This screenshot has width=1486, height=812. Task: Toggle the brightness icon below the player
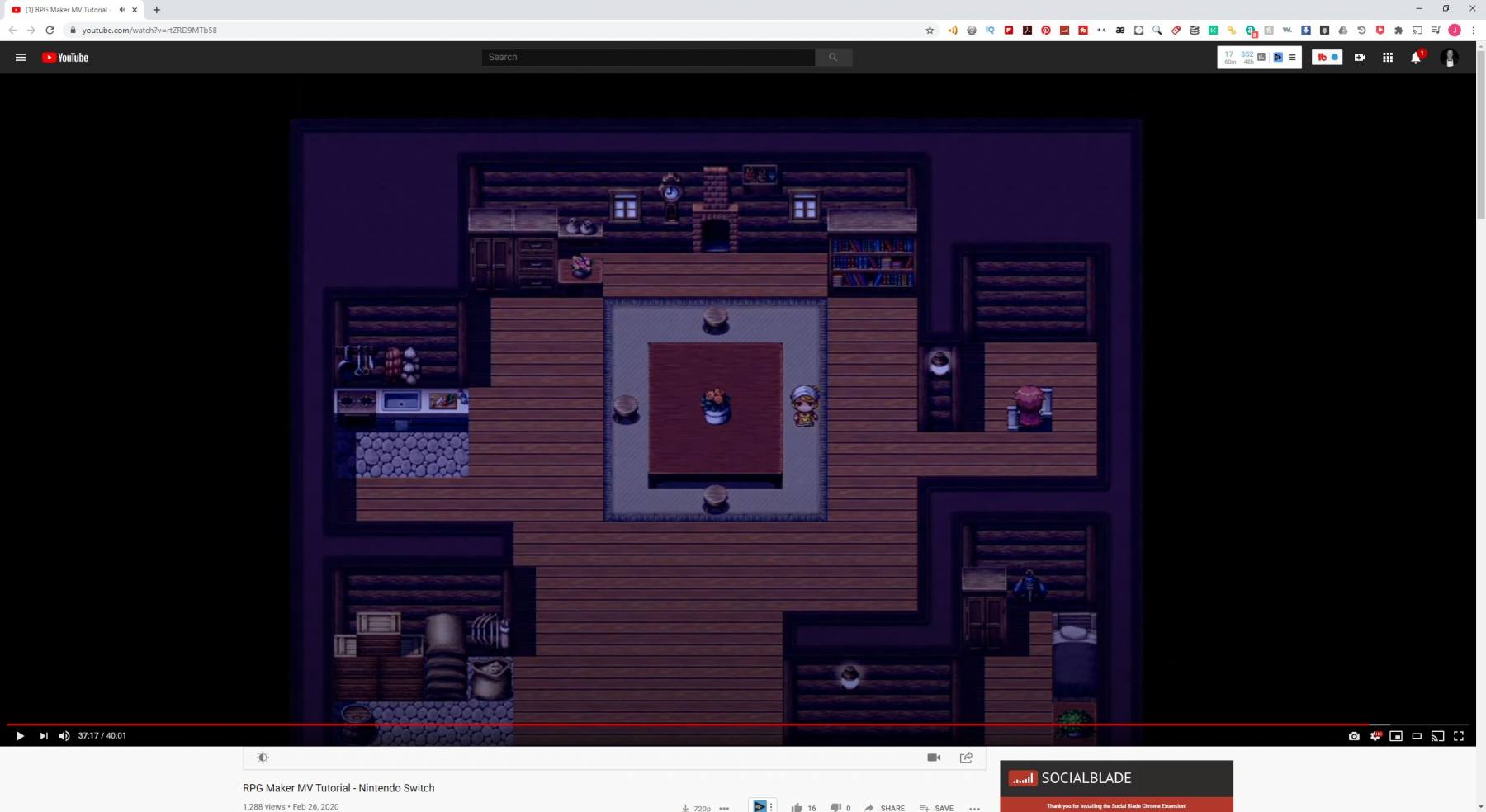pos(263,758)
